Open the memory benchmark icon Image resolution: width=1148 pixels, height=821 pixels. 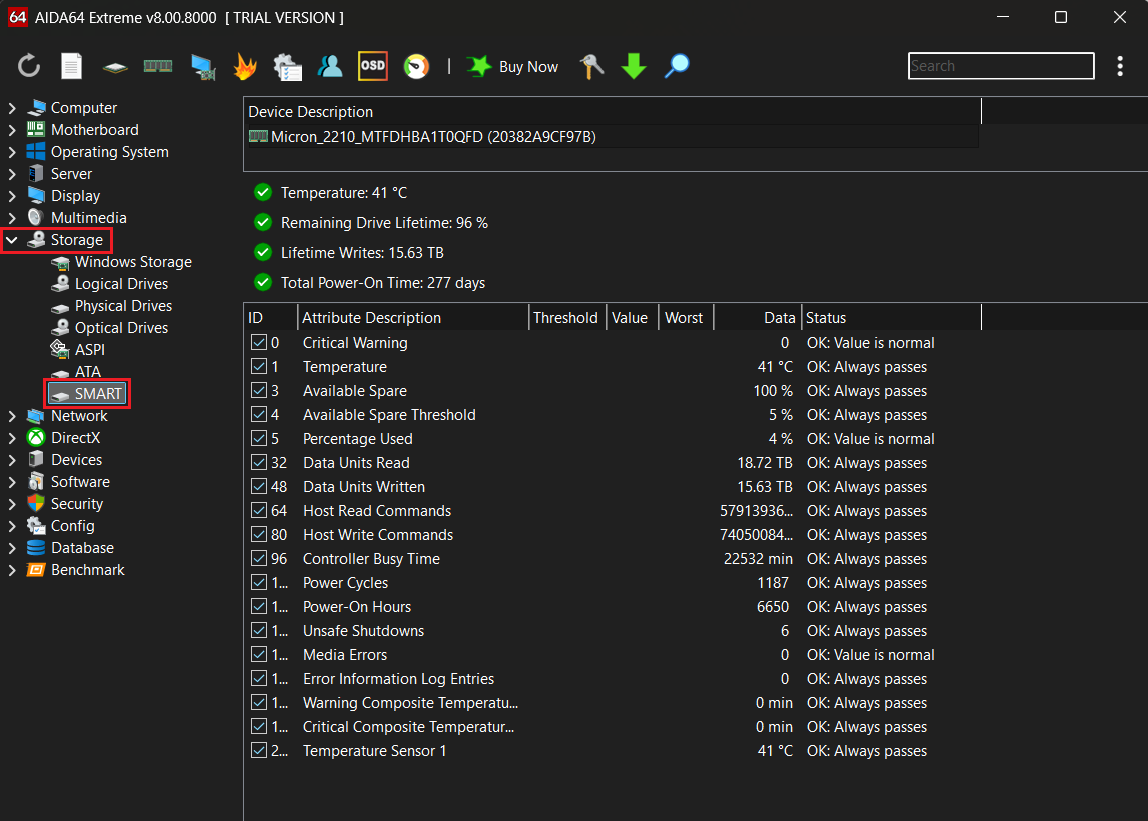click(157, 66)
